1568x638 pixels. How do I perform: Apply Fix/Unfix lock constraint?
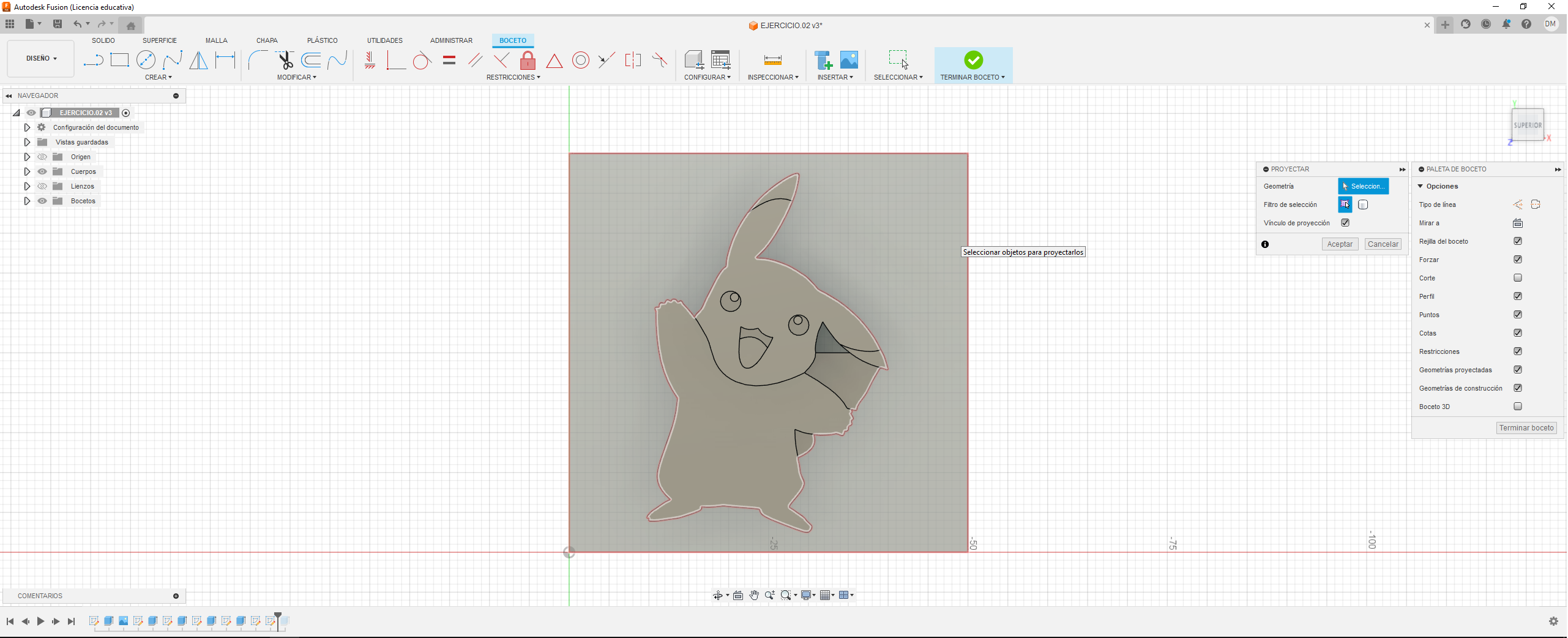click(528, 60)
